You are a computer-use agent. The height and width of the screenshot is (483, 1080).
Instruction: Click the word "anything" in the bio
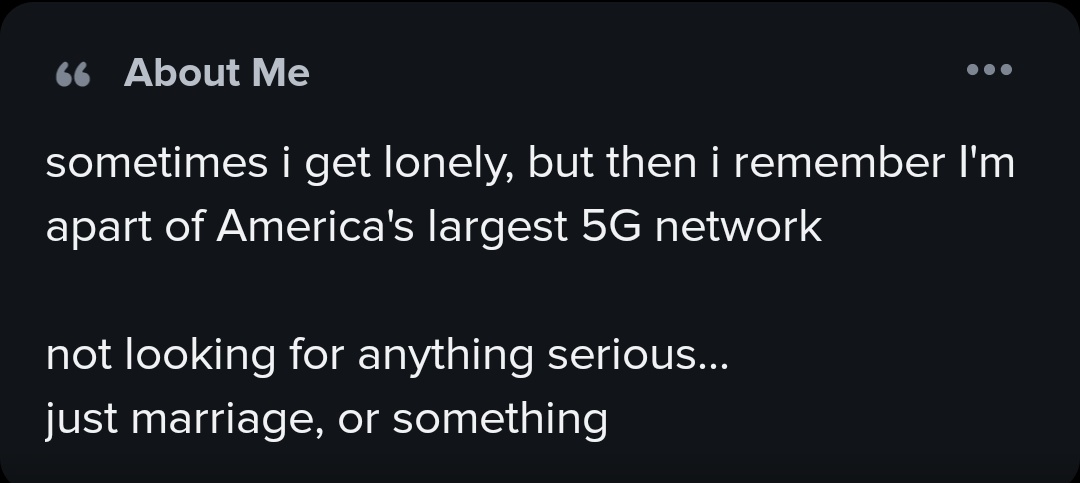pyautogui.click(x=446, y=358)
